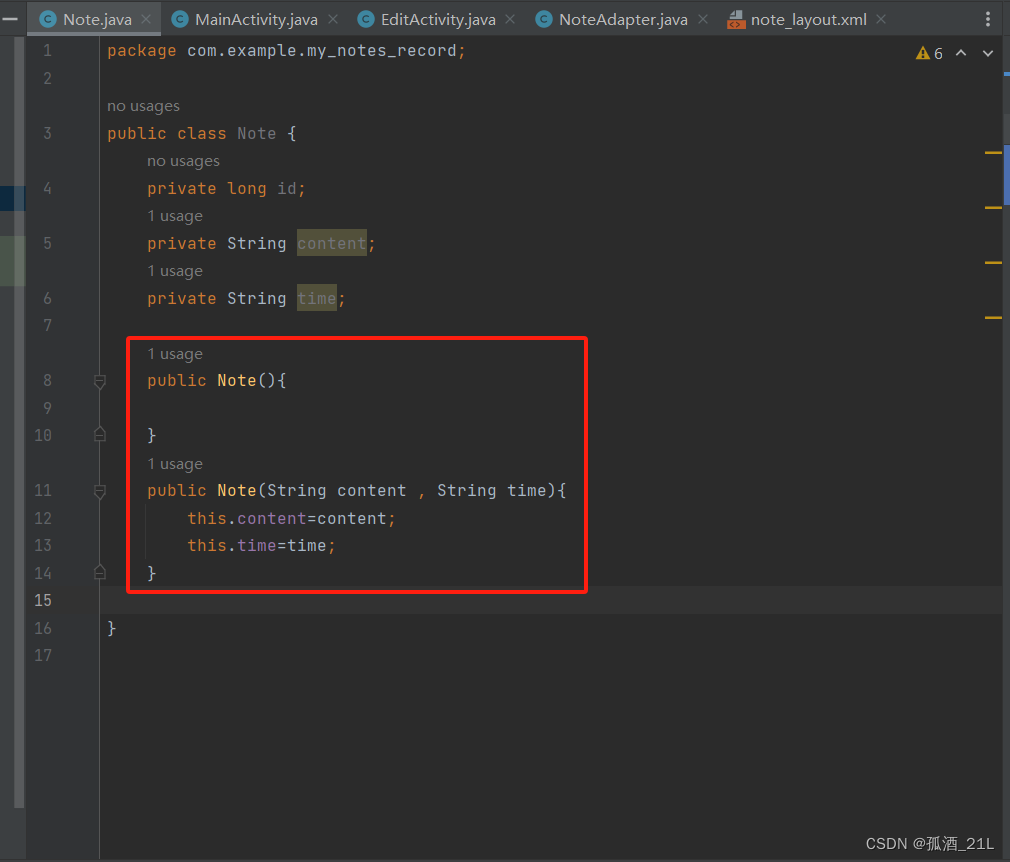This screenshot has height=862, width=1010.
Task: Click the collapse panel minus icon at top left
Action: coord(10,19)
